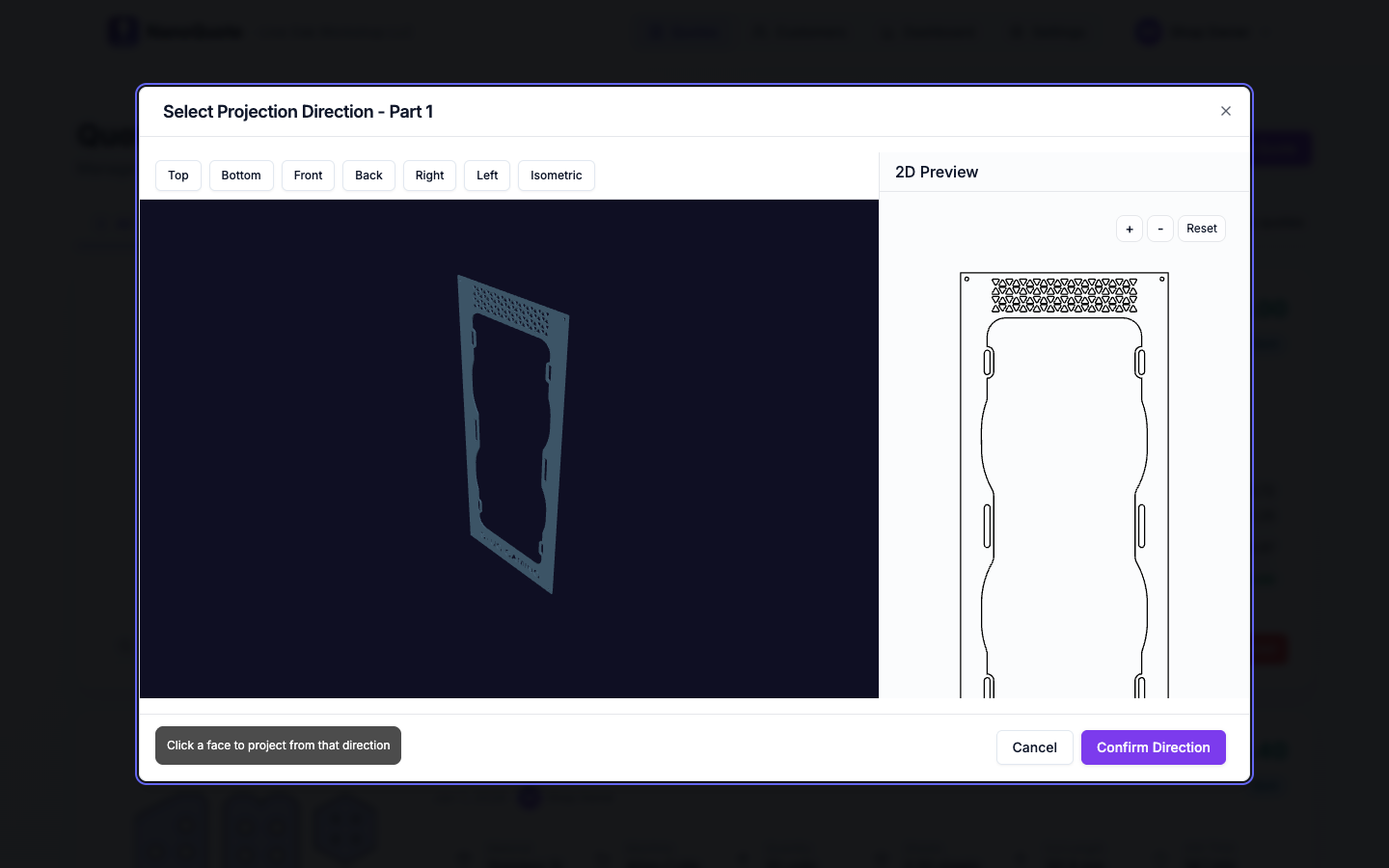This screenshot has height=868, width=1389.
Task: Switch to Back view
Action: tap(368, 176)
